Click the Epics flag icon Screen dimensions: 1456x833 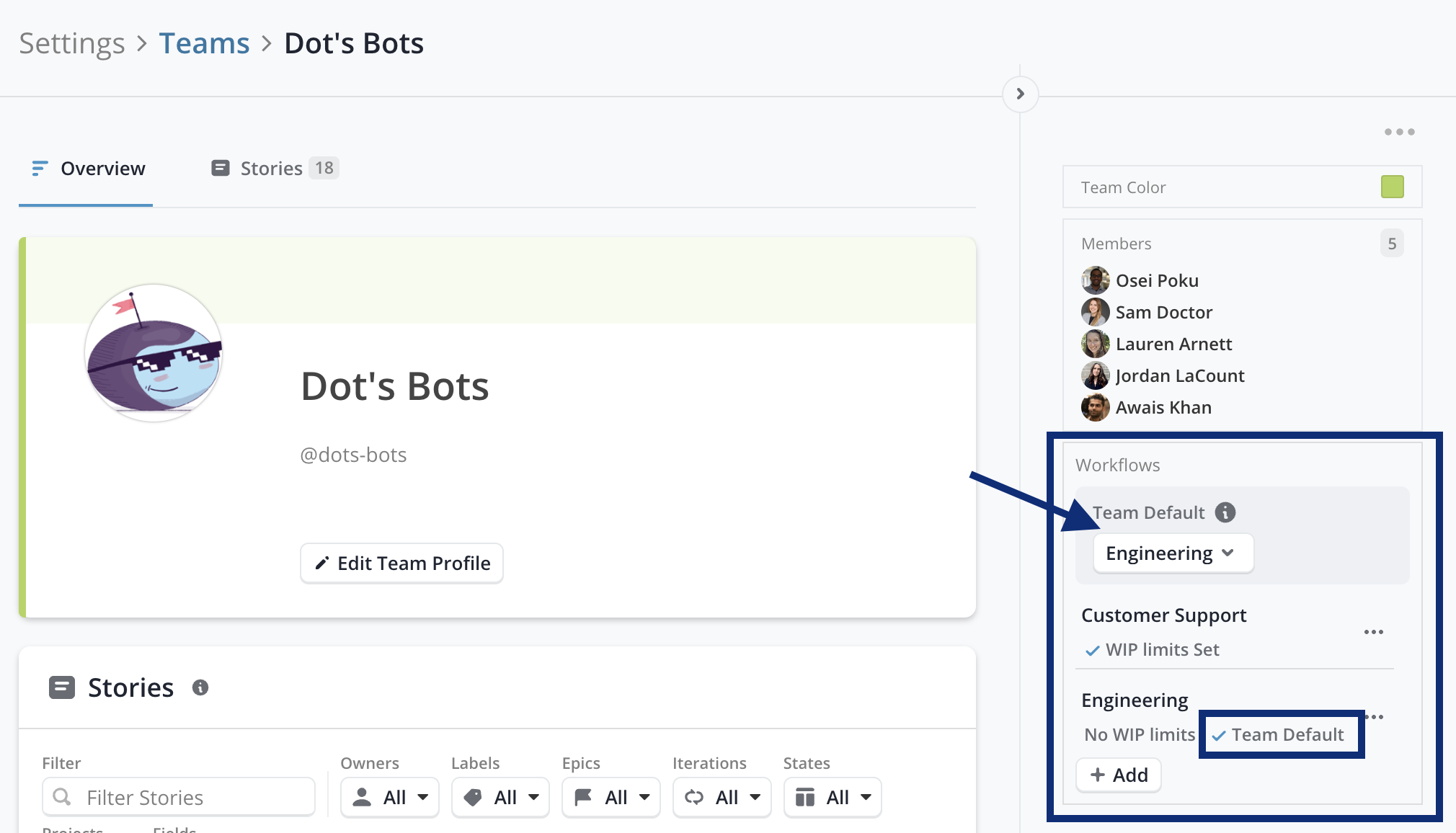(x=584, y=797)
